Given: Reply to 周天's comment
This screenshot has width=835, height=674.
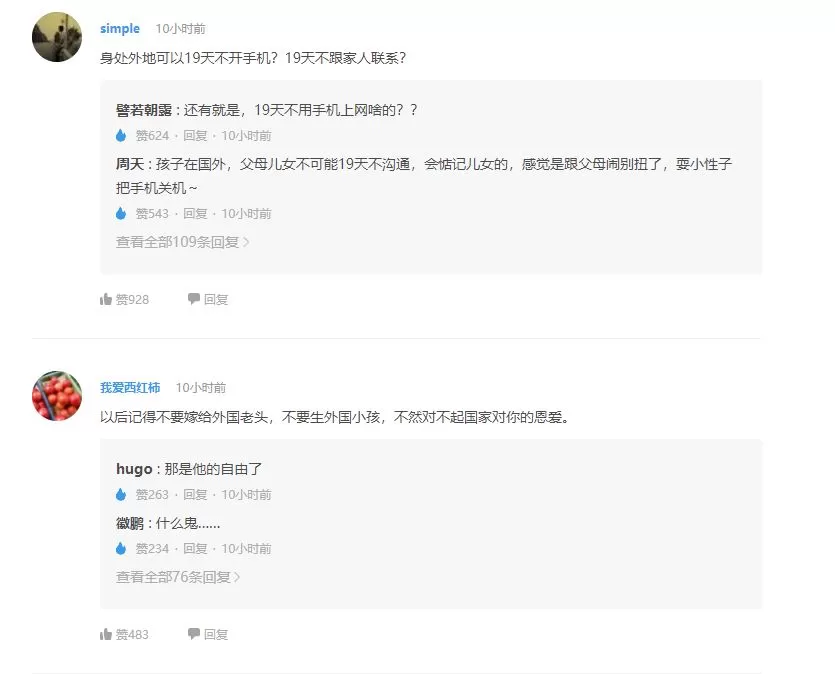Looking at the screenshot, I should click(195, 213).
